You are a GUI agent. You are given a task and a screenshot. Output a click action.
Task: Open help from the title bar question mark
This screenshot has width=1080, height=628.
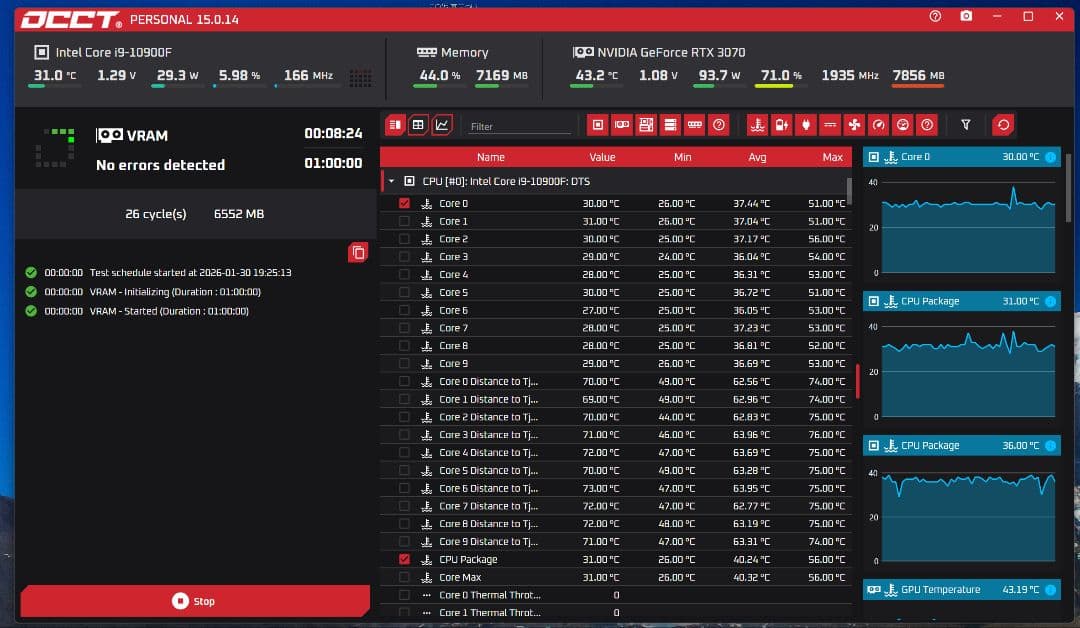click(x=935, y=17)
